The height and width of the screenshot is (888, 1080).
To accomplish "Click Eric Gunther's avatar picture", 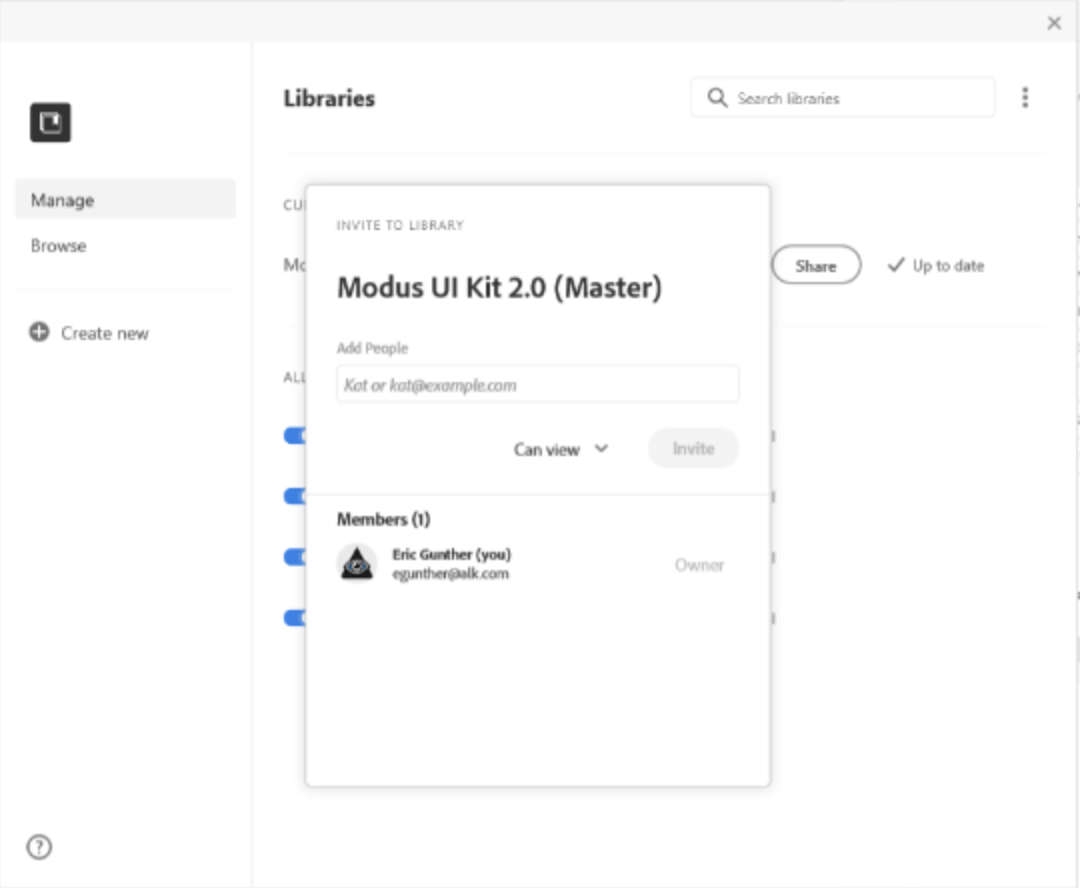I will click(357, 564).
